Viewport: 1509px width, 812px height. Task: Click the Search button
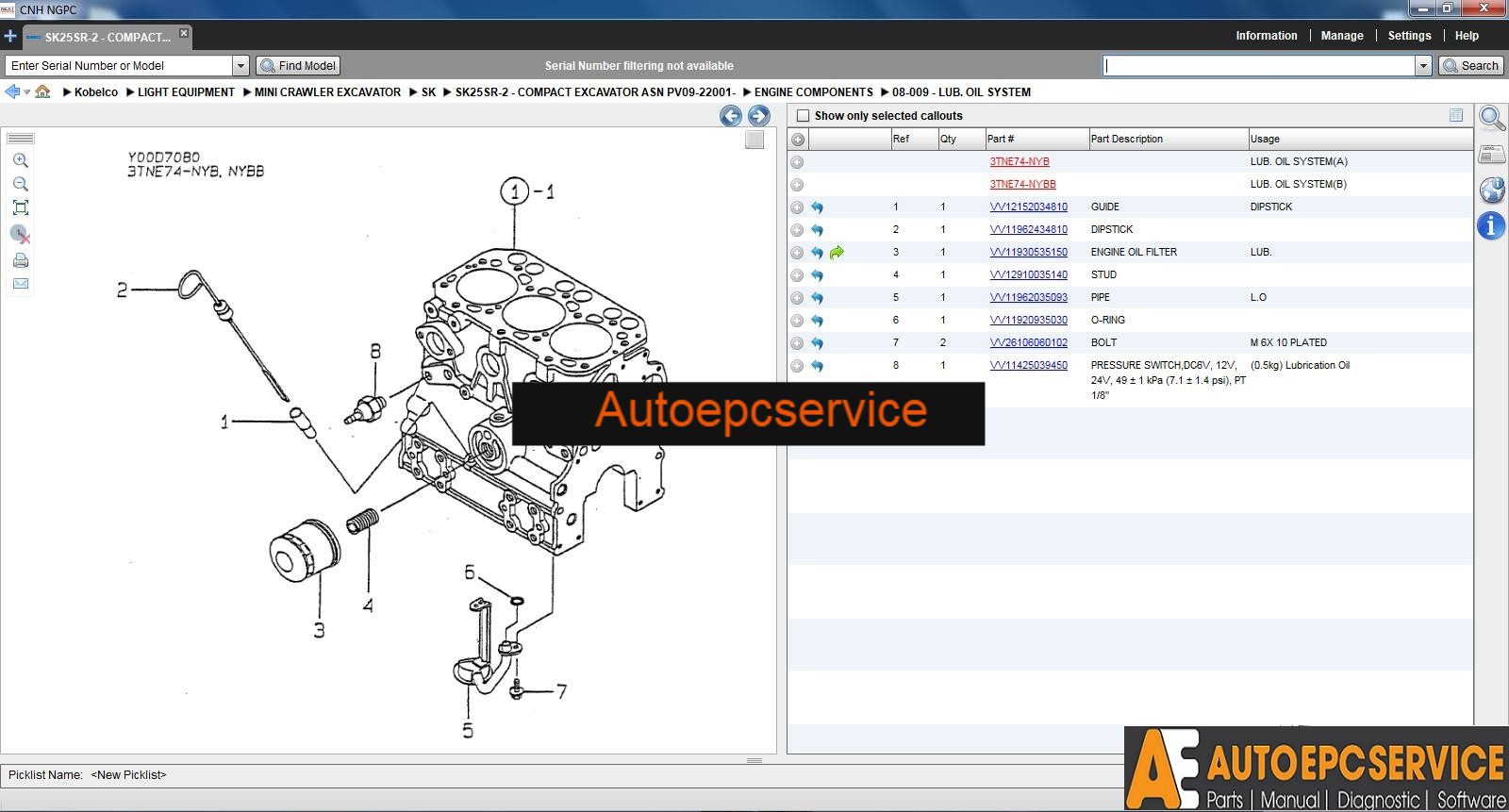[1471, 65]
